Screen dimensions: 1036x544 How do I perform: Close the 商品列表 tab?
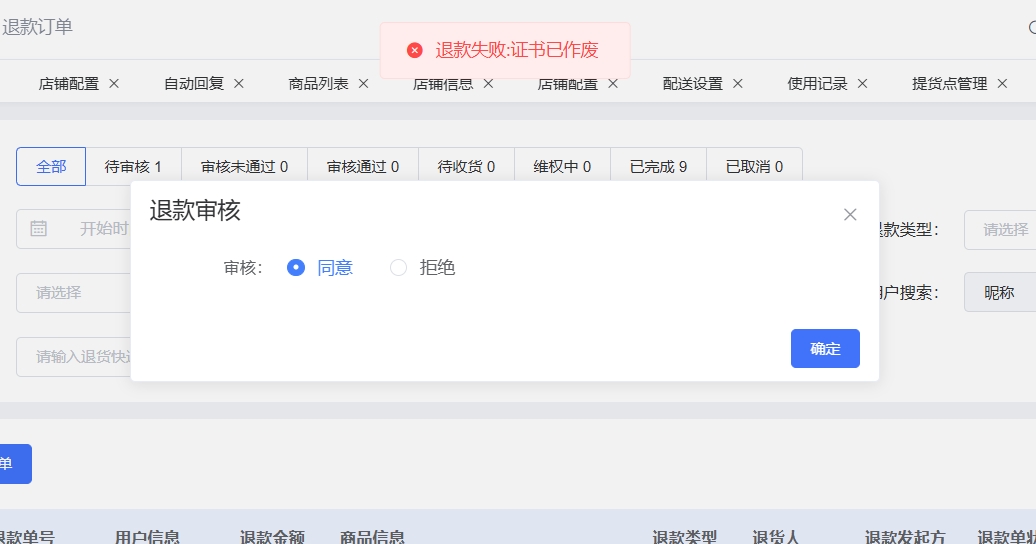tap(363, 84)
